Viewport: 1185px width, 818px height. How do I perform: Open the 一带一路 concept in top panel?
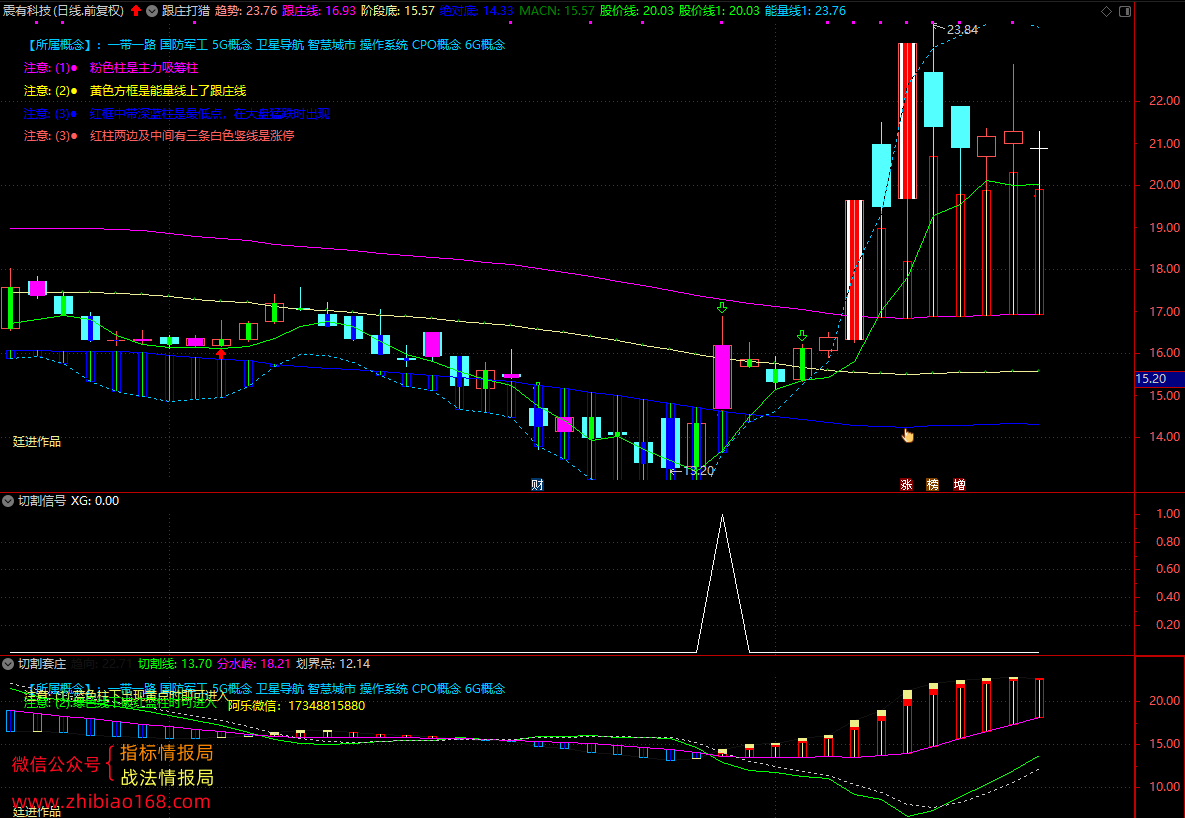(131, 45)
